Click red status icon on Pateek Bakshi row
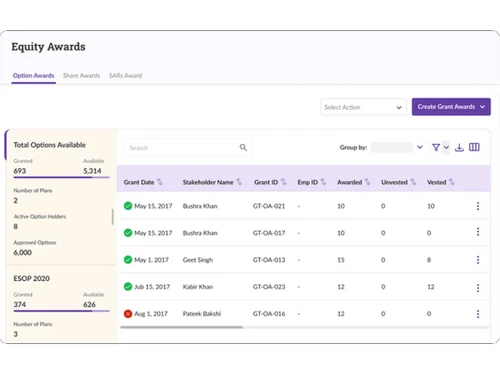500x375 pixels. pyautogui.click(x=128, y=314)
